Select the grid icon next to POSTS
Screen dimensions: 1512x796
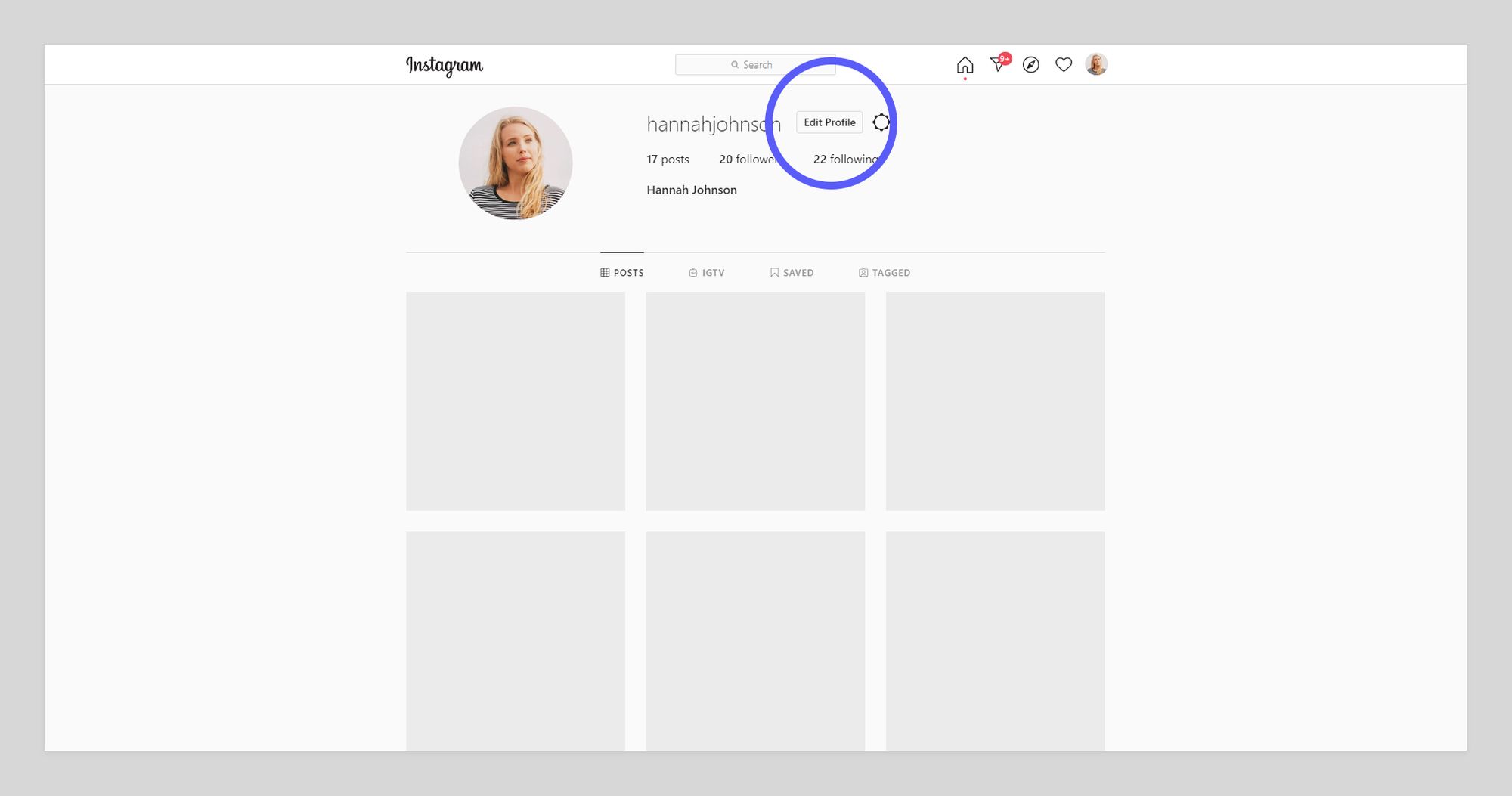[x=603, y=272]
